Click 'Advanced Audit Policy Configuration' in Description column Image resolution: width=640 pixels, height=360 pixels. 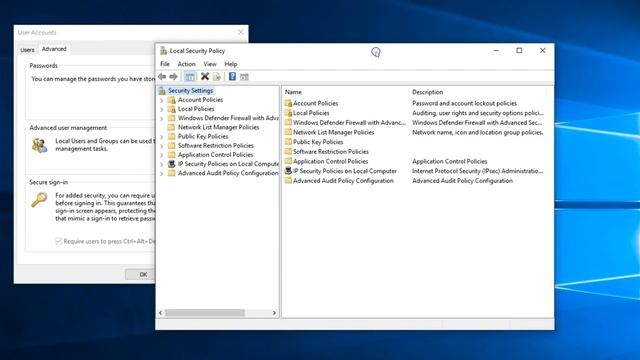(x=462, y=181)
